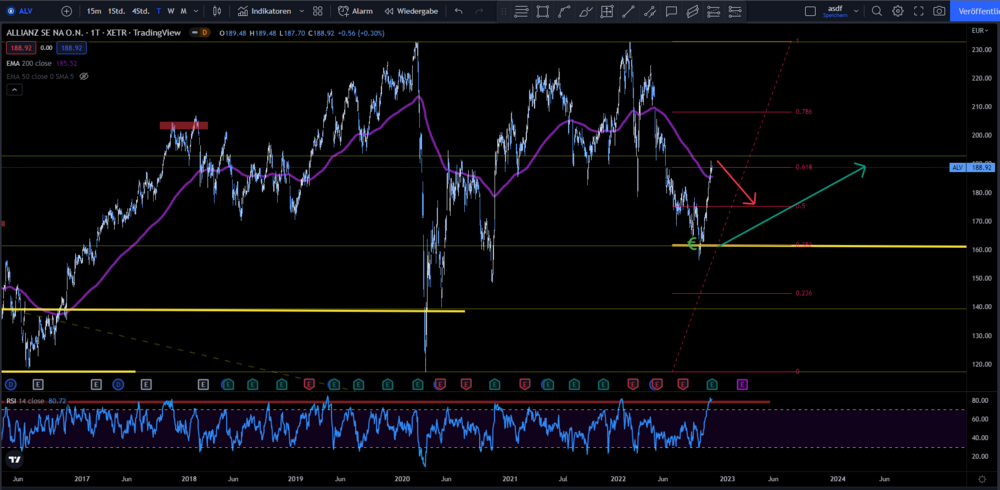Show the hidden EMA 50 indicator
The width and height of the screenshot is (1000, 490).
[84, 76]
